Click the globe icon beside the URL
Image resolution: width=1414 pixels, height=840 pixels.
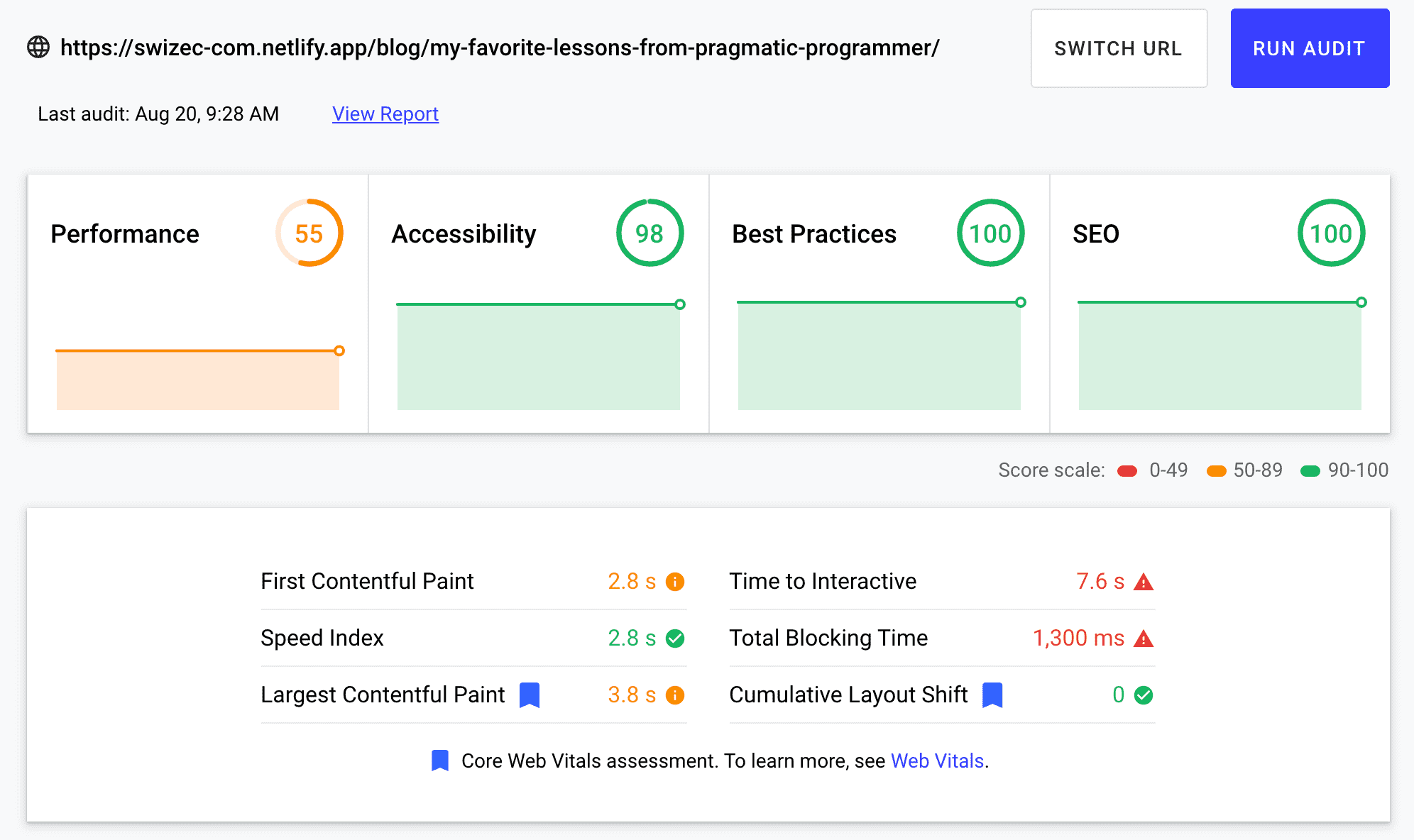coord(38,48)
